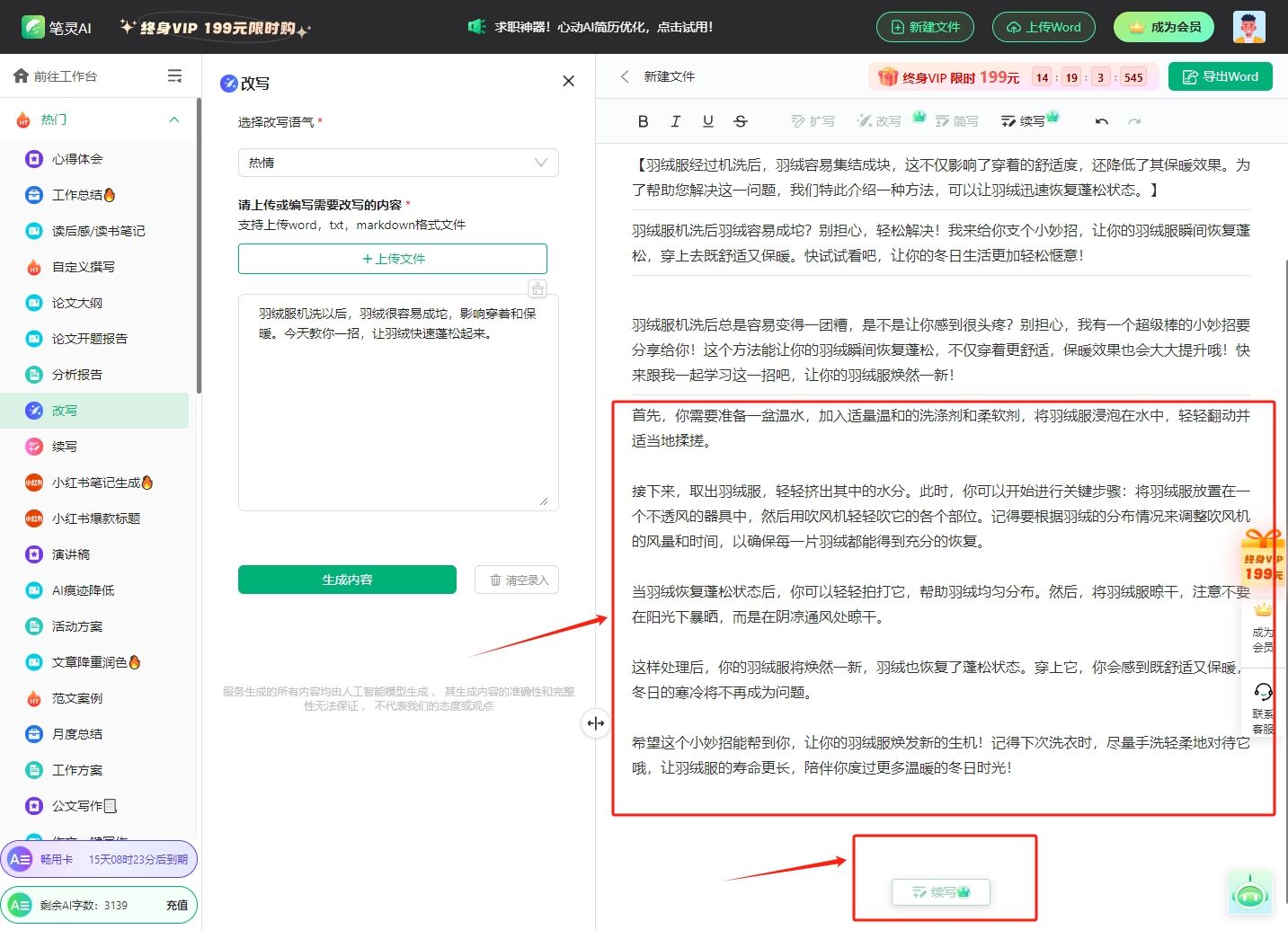This screenshot has height=930, width=1288.
Task: Collapse the 热门 category
Action: point(174,120)
